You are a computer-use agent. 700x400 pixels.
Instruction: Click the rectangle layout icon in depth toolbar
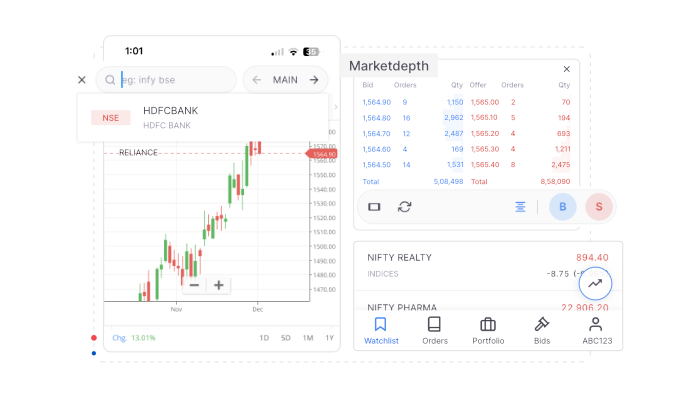(x=375, y=207)
